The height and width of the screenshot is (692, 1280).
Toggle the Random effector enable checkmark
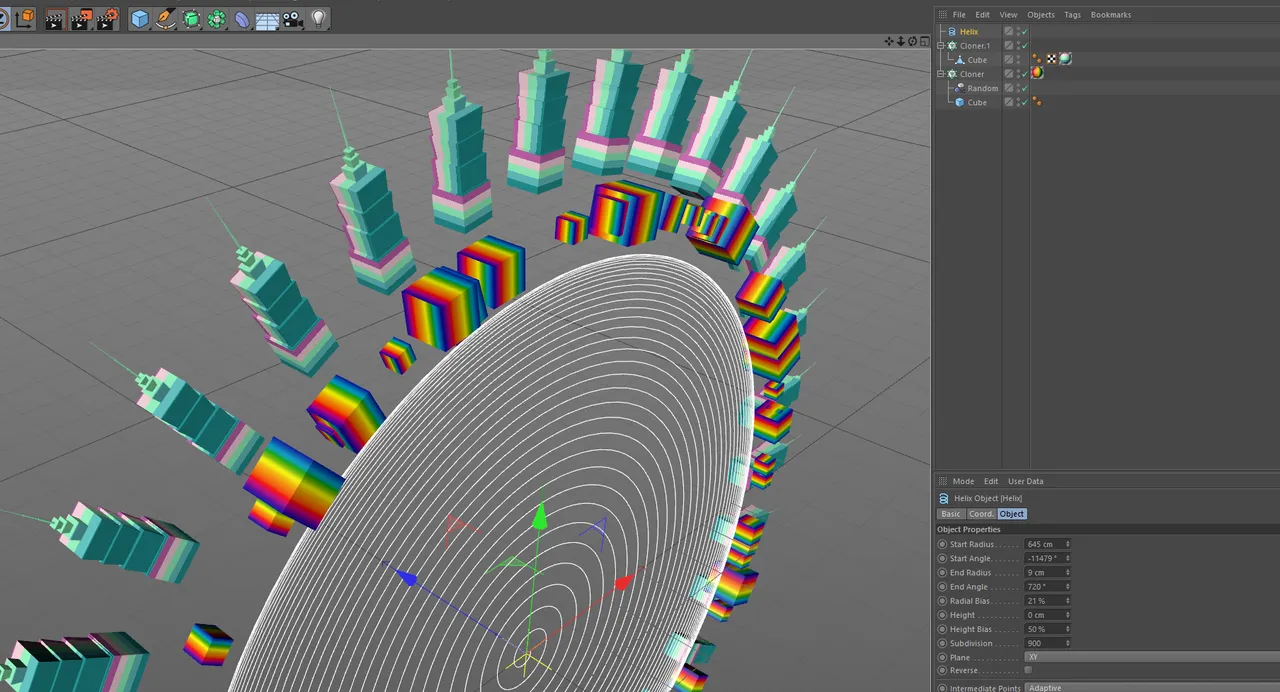click(1025, 88)
